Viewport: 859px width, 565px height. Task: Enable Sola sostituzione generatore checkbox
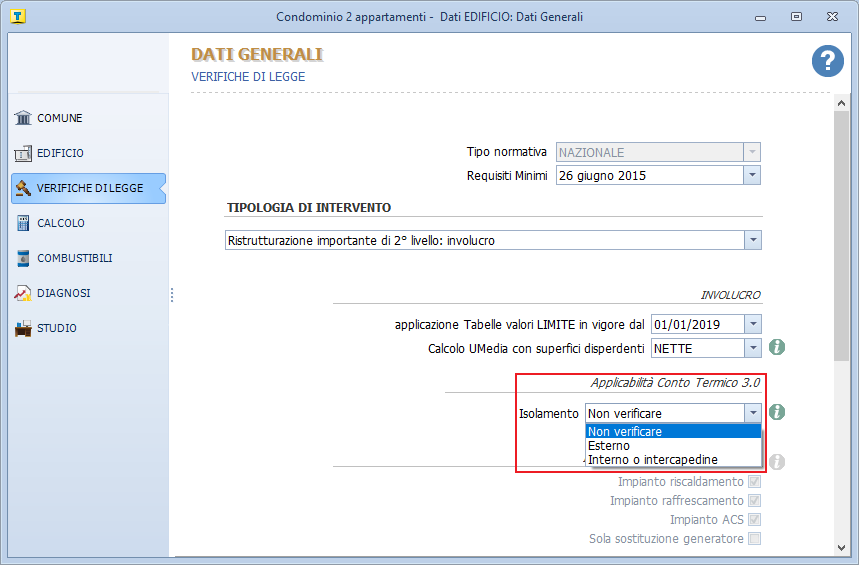tap(755, 539)
